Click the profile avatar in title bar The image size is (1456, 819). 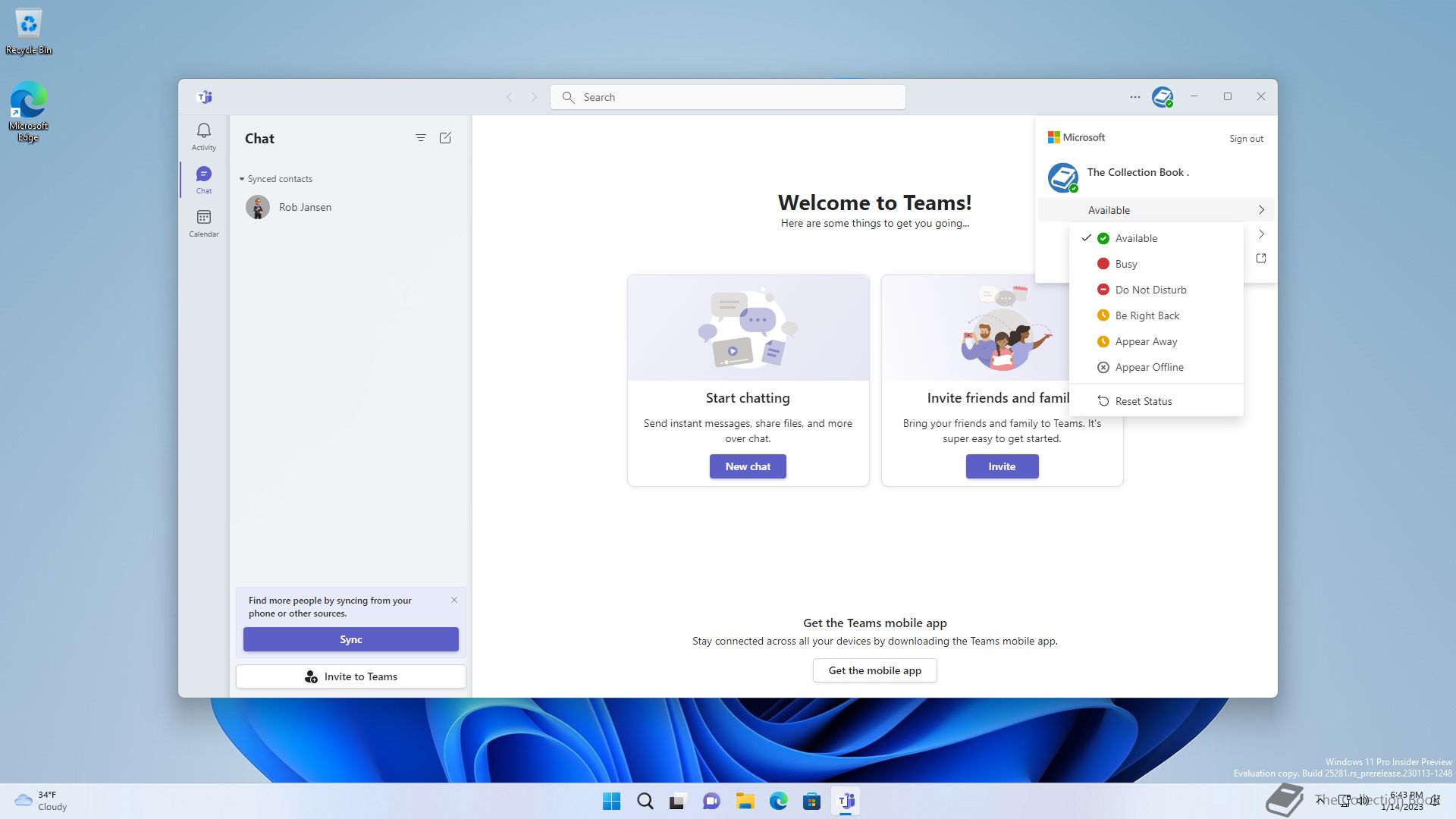click(x=1163, y=97)
